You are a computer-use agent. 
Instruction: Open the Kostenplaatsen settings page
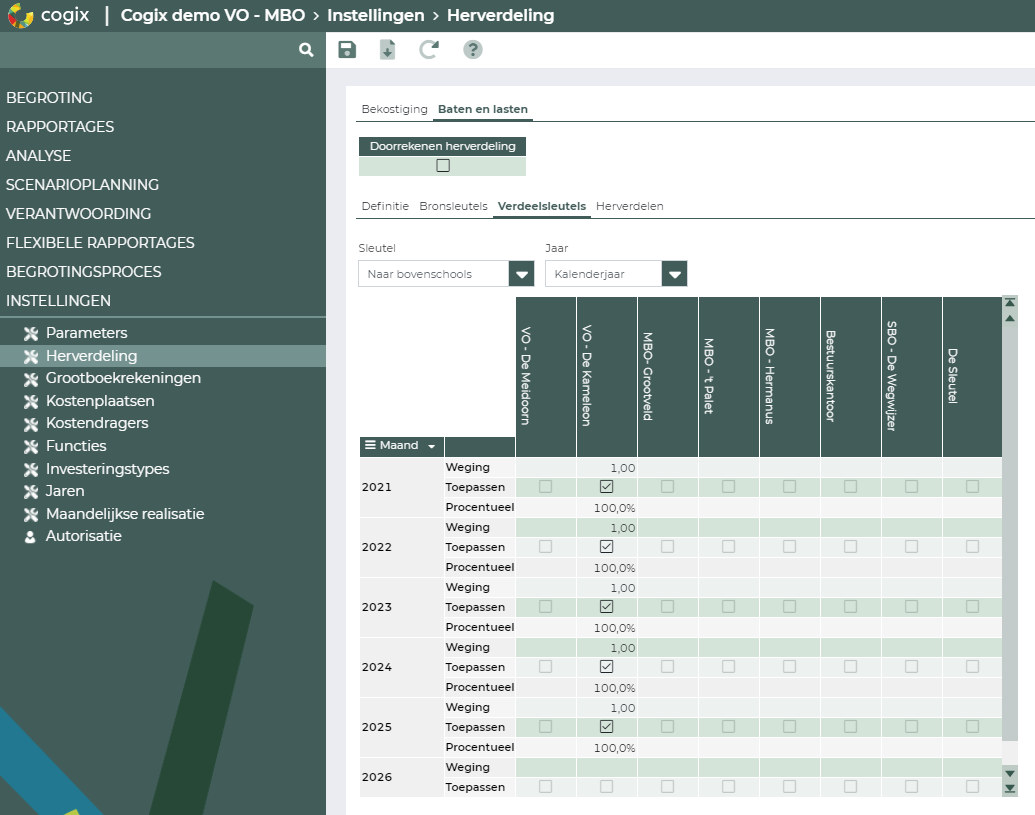[100, 401]
